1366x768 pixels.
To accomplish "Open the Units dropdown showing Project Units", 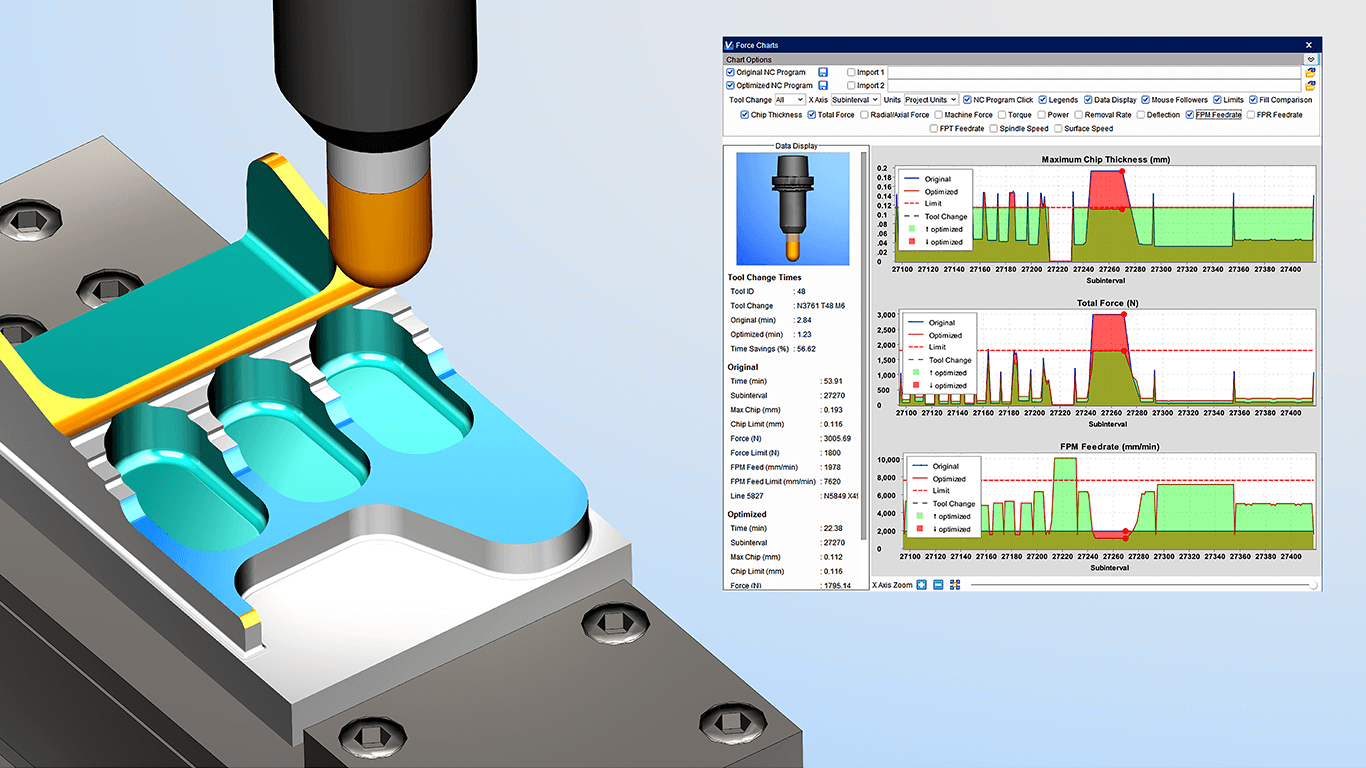I will point(931,99).
